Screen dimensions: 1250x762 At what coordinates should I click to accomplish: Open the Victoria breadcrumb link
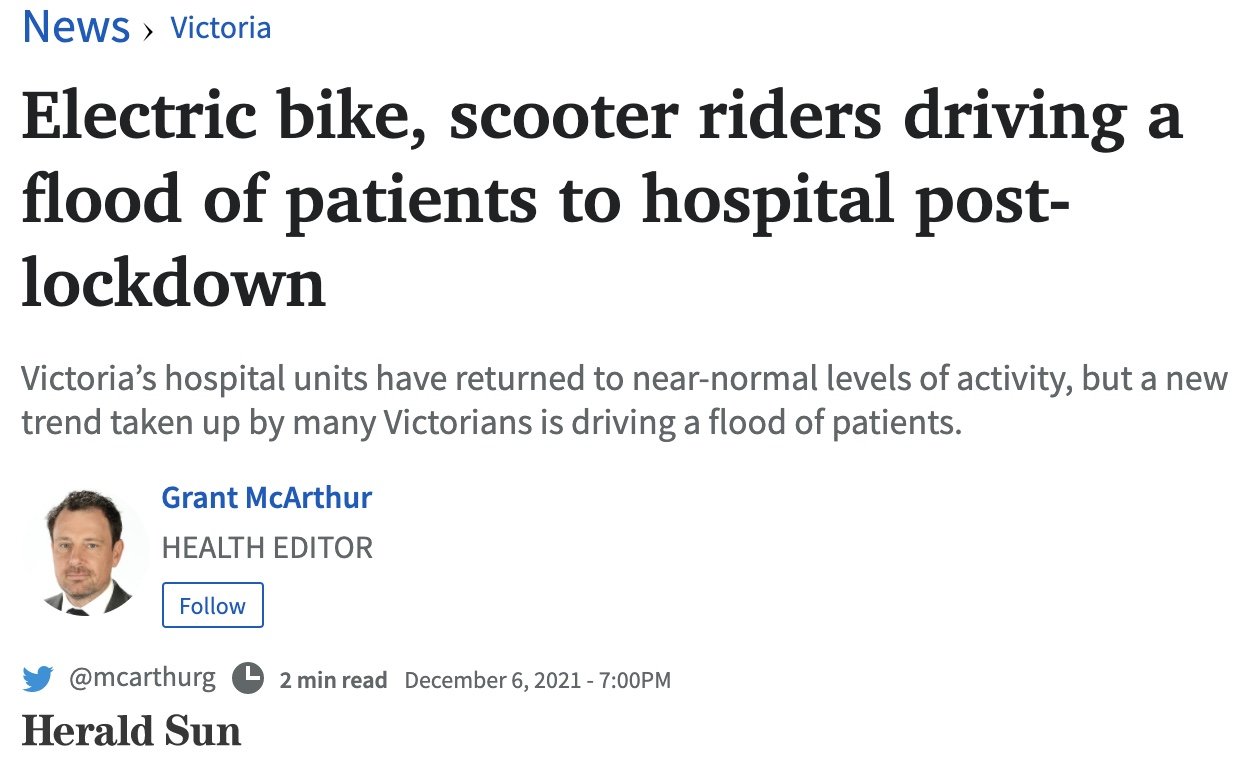coord(221,28)
